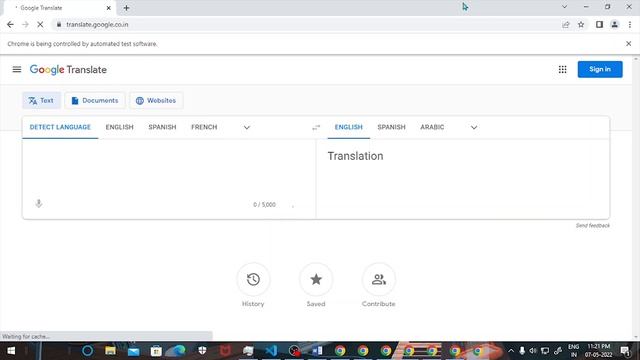Viewport: 640px width, 360px height.
Task: Open the Windows notification center
Action: pos(625,351)
